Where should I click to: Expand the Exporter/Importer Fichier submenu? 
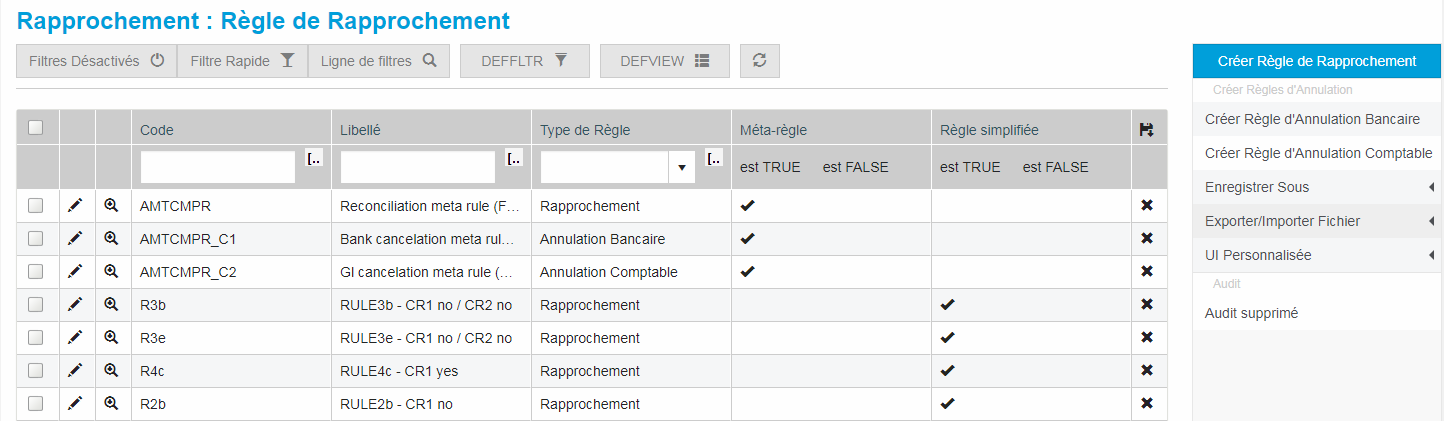point(1315,221)
